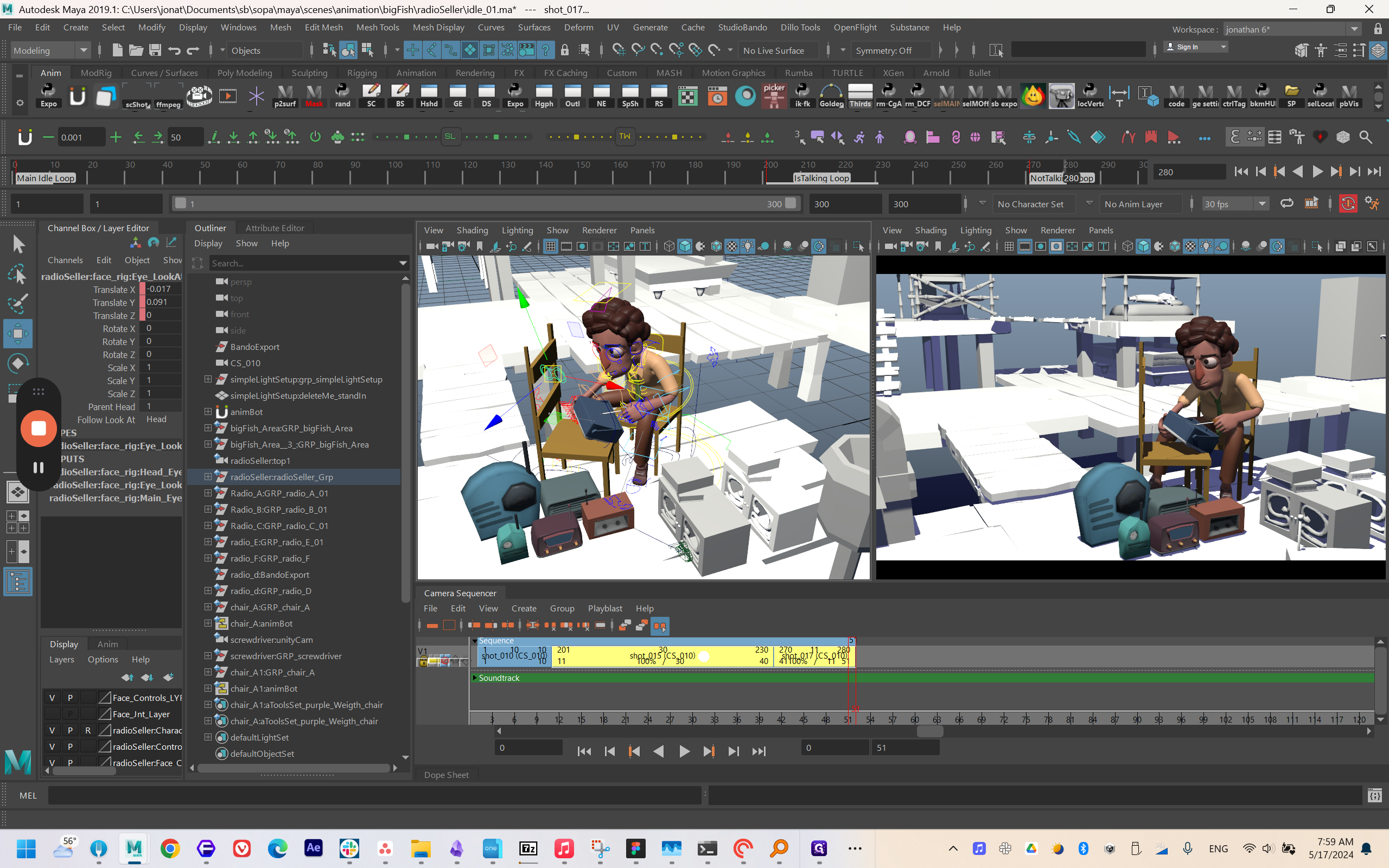
Task: Open the Playblast menu in Camera Sequencer
Action: click(x=605, y=608)
